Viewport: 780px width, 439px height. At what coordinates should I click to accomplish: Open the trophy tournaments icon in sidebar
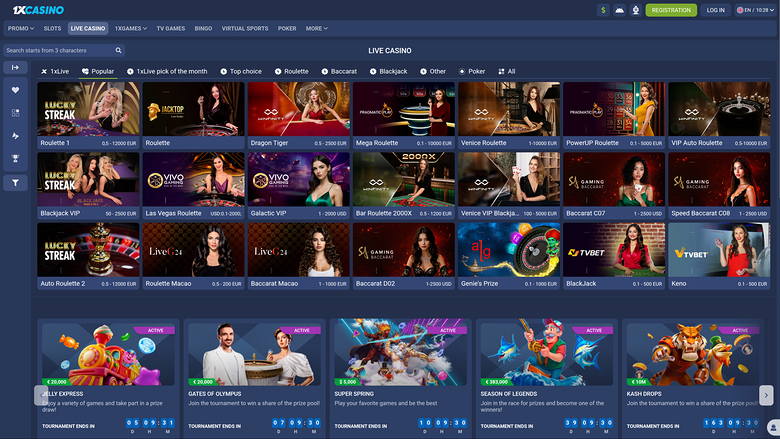tap(15, 159)
